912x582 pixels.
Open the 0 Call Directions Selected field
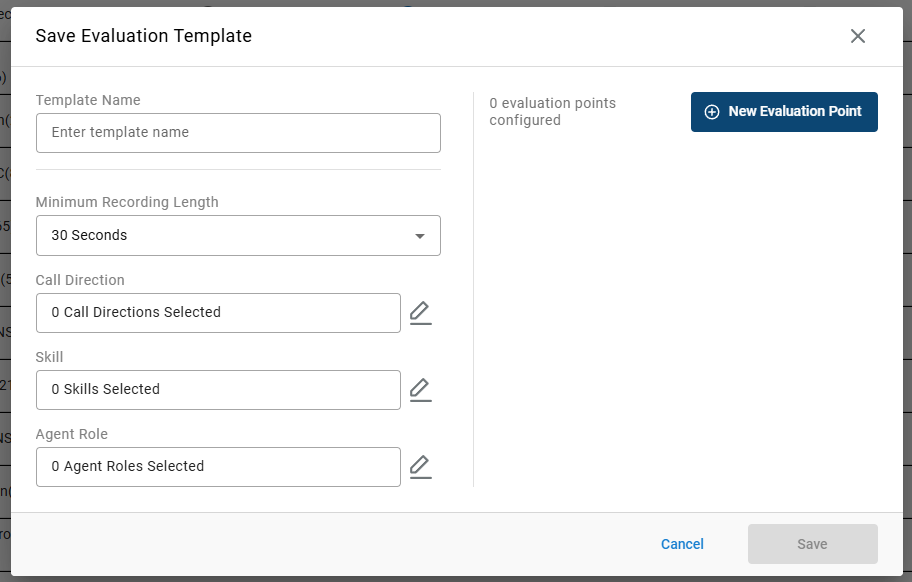click(x=218, y=313)
